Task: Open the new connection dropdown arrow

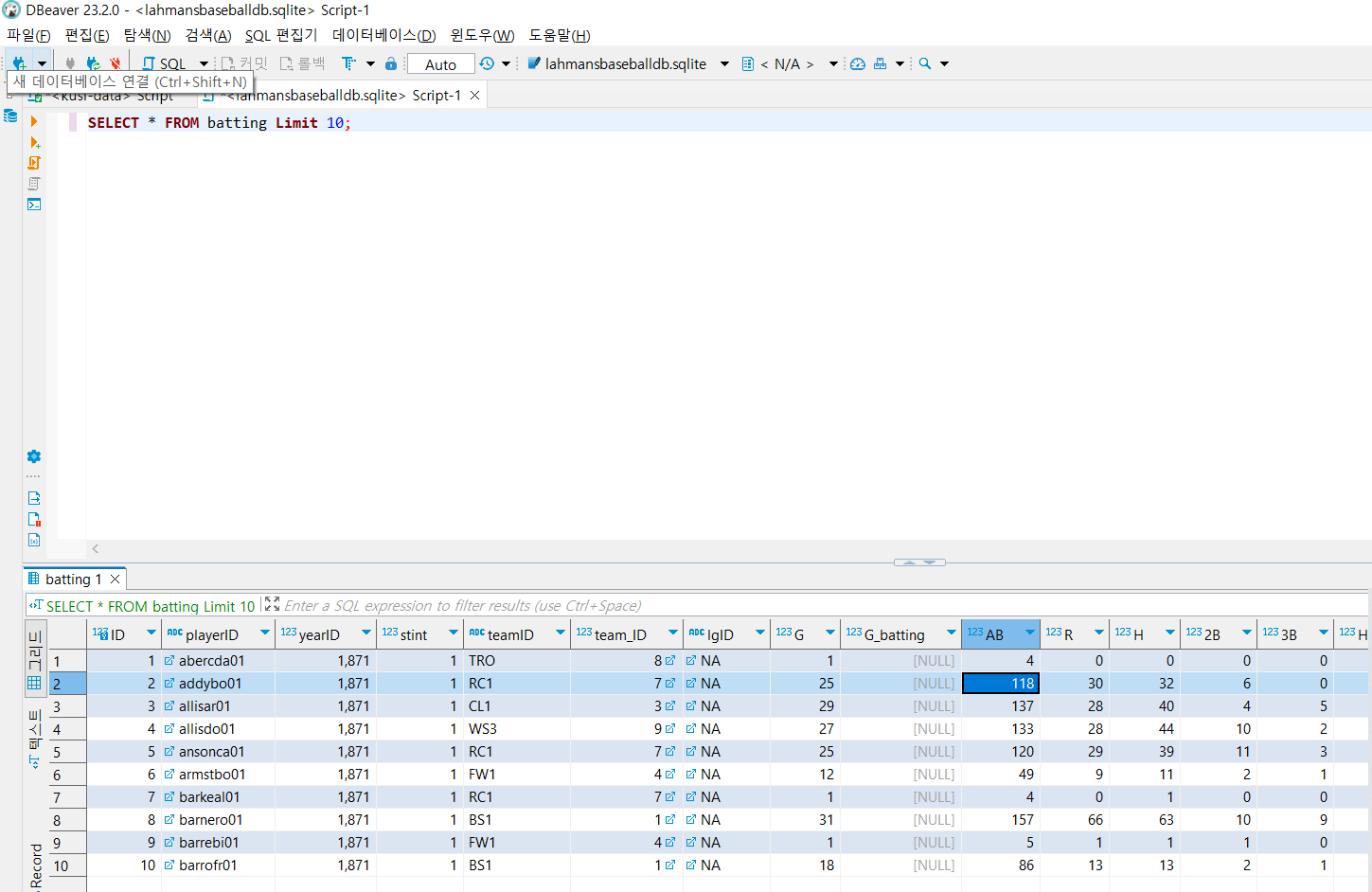Action: coord(42,63)
